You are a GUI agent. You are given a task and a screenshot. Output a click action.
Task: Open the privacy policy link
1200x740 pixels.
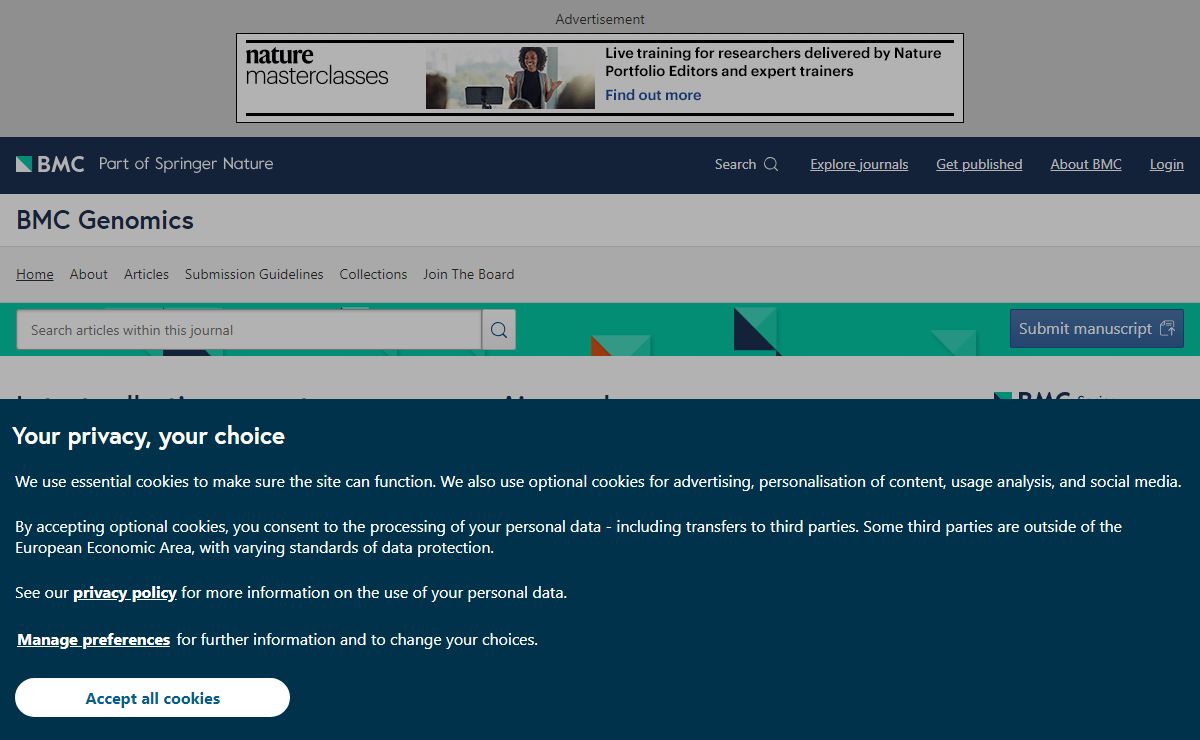click(125, 592)
